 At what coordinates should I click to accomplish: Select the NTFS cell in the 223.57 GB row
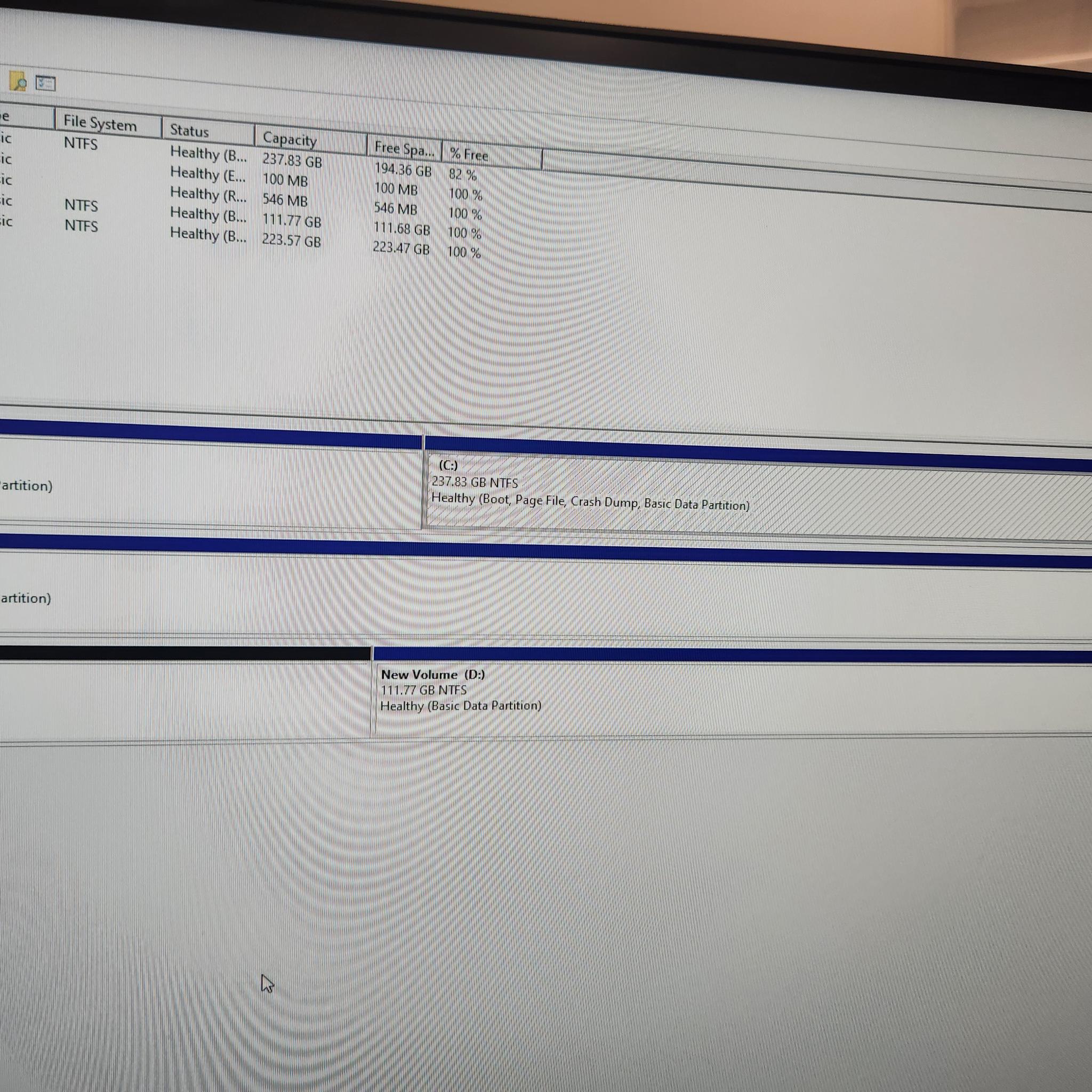82,226
